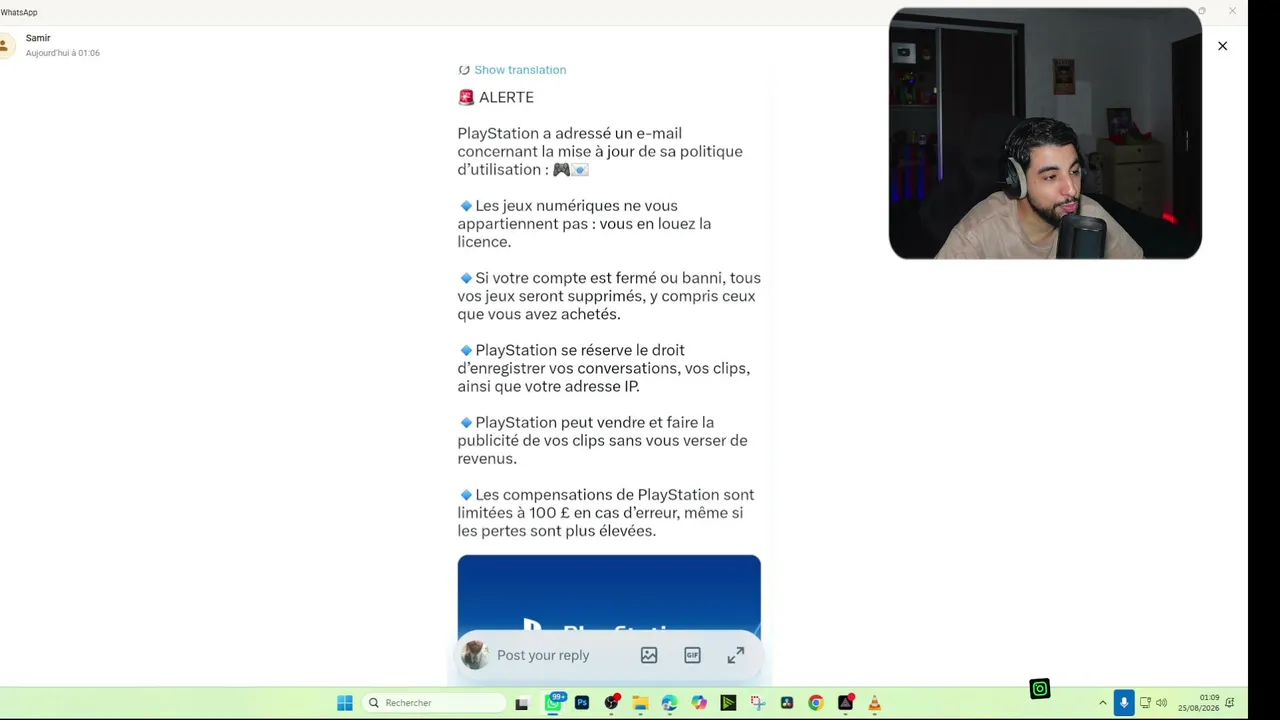Screen dimensions: 1280x720
Task: Click the Post your reply field
Action: [543, 655]
